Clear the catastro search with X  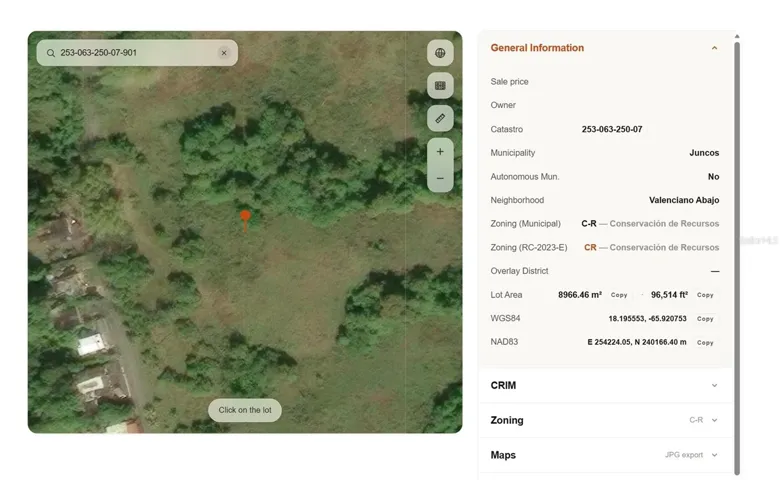coord(224,53)
